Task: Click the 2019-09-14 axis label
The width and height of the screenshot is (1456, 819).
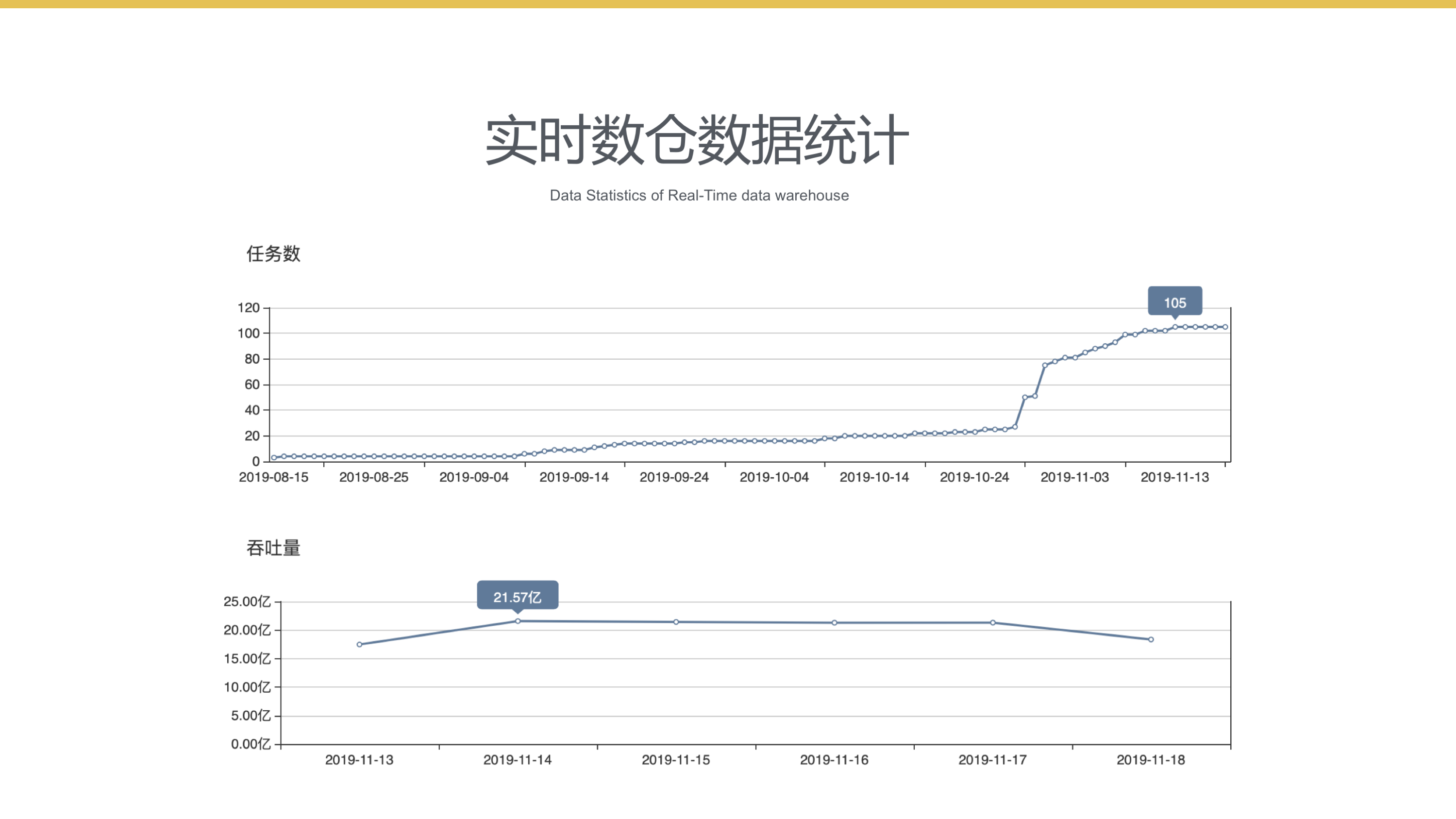Action: pyautogui.click(x=574, y=477)
